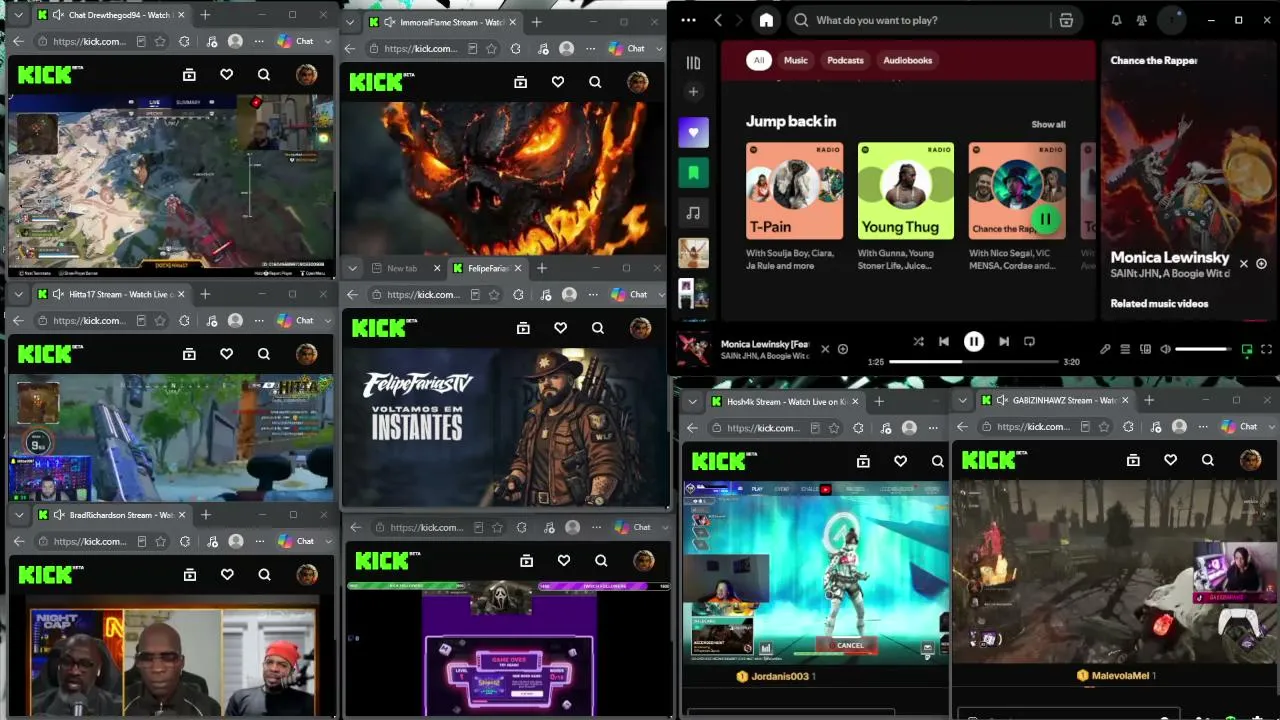Adjust the Spotify volume slider
1280x720 pixels.
tap(1204, 349)
